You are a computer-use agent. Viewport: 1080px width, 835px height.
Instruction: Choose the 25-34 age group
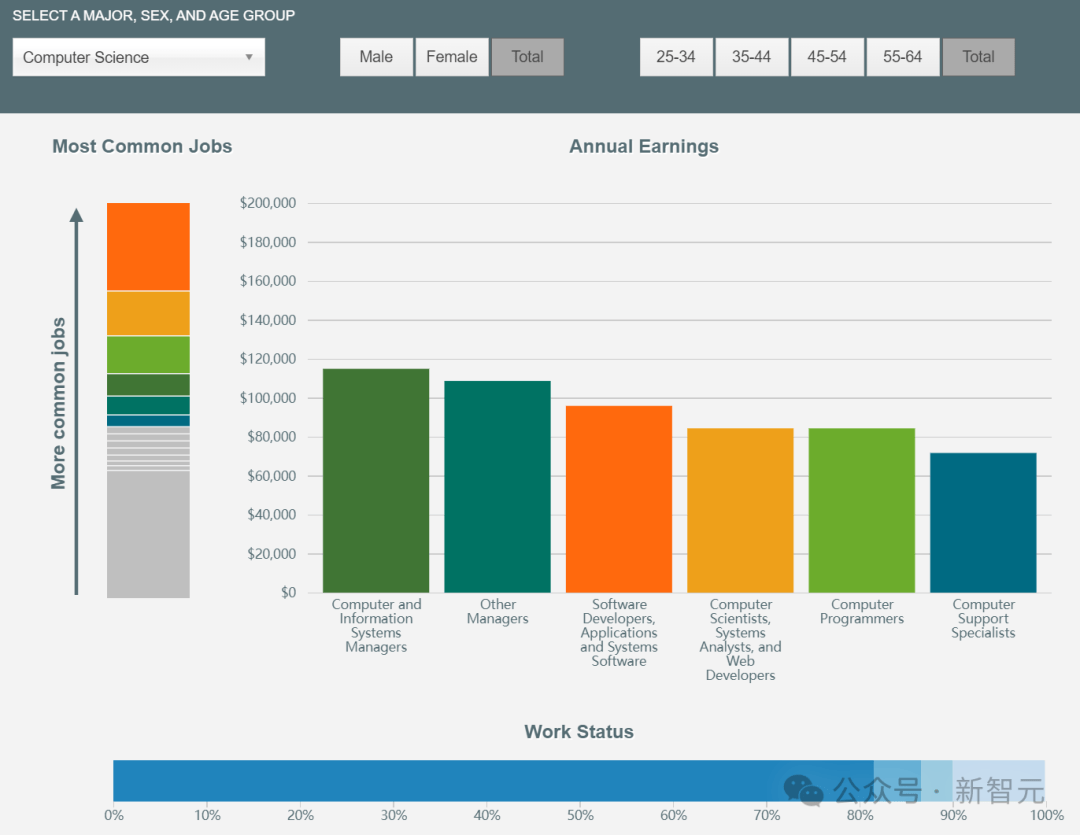676,57
